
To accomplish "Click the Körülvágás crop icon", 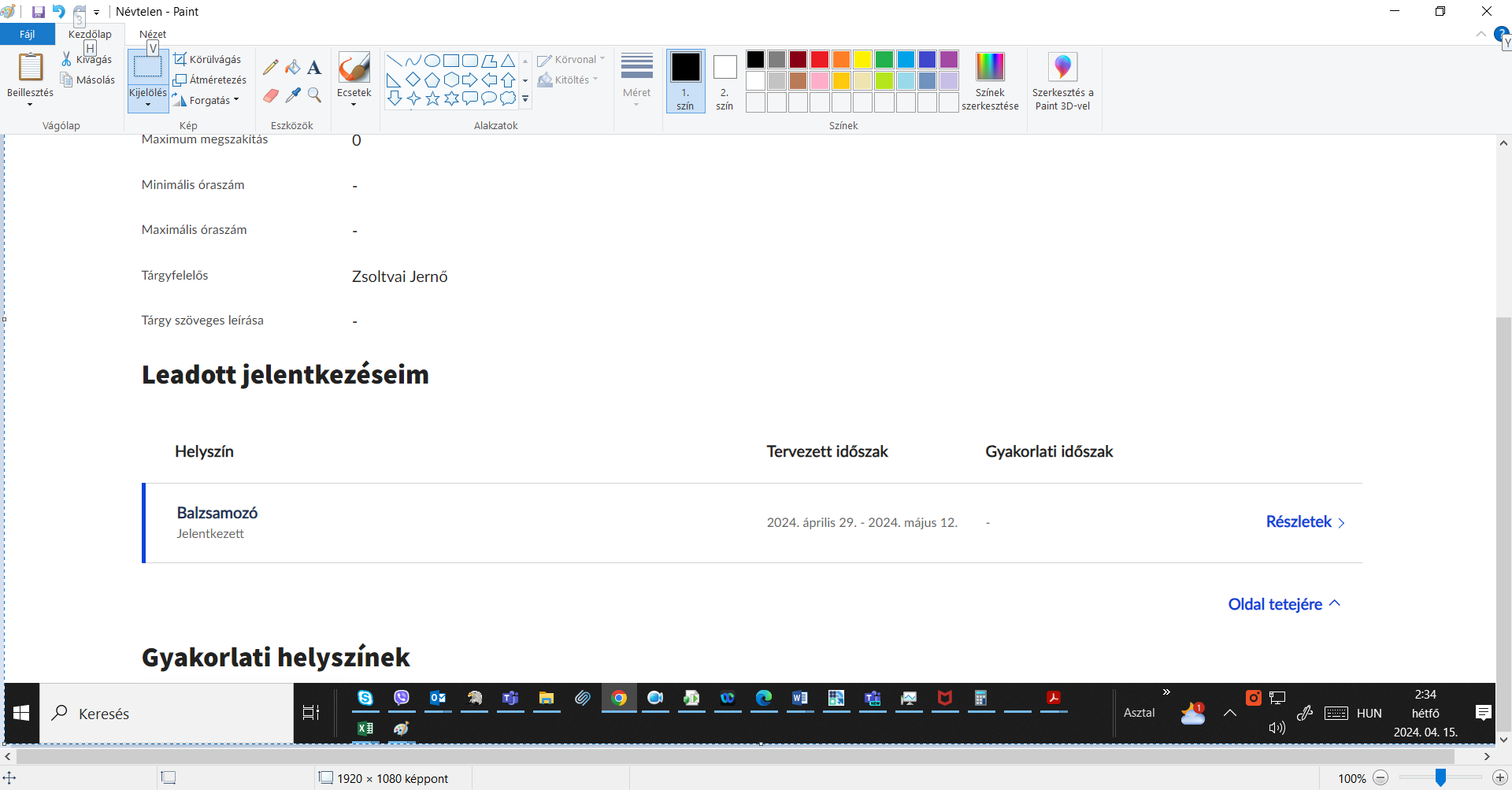I will (x=180, y=59).
